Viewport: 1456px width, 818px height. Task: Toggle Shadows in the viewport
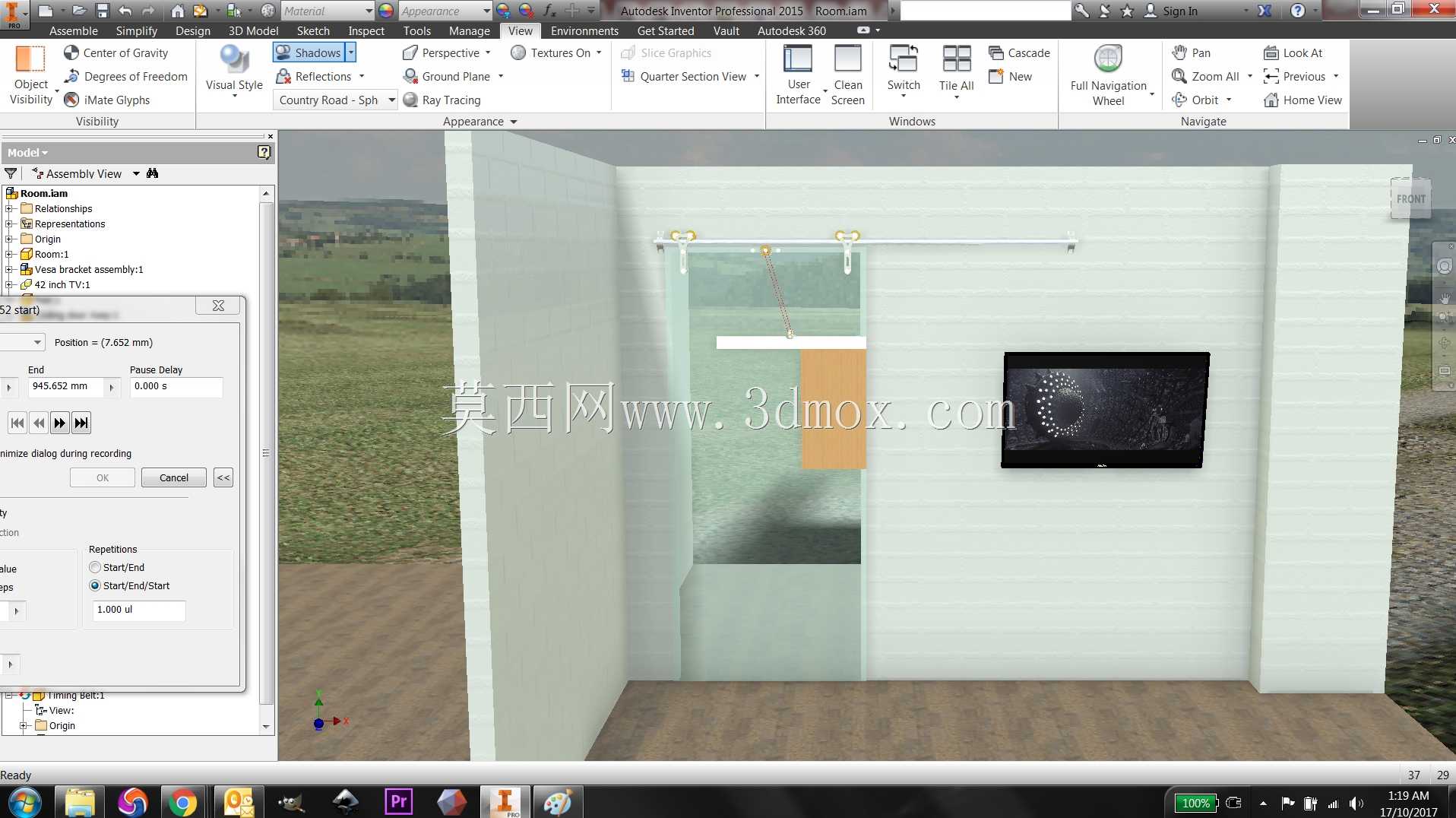point(309,52)
